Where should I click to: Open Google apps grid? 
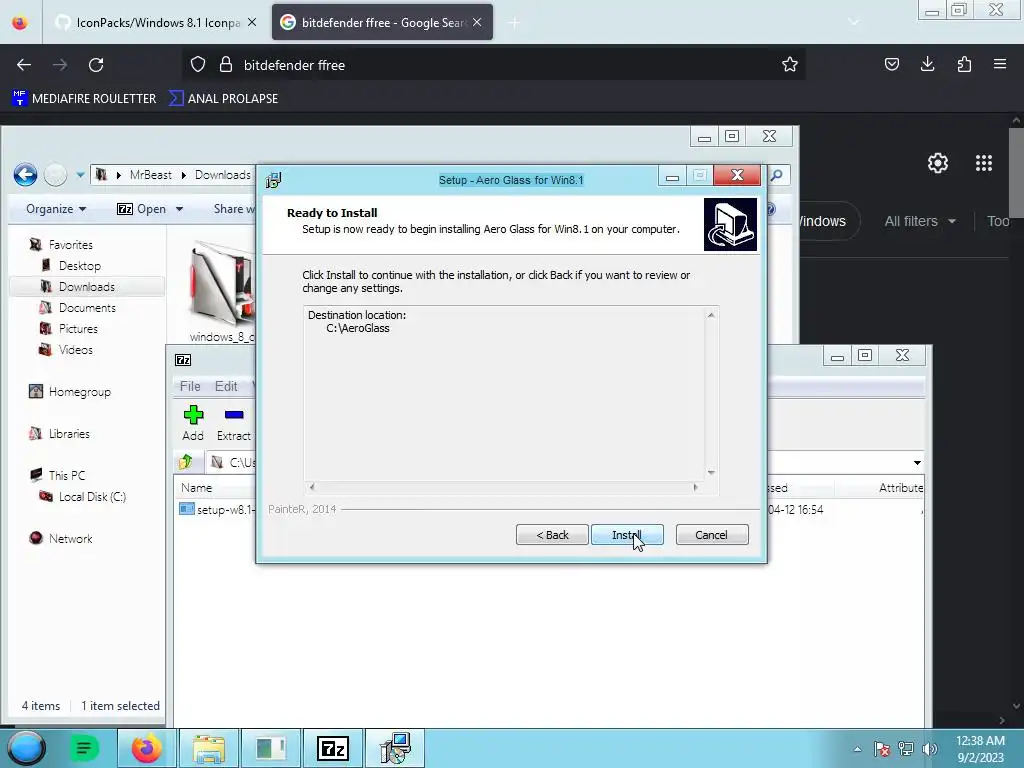click(984, 163)
